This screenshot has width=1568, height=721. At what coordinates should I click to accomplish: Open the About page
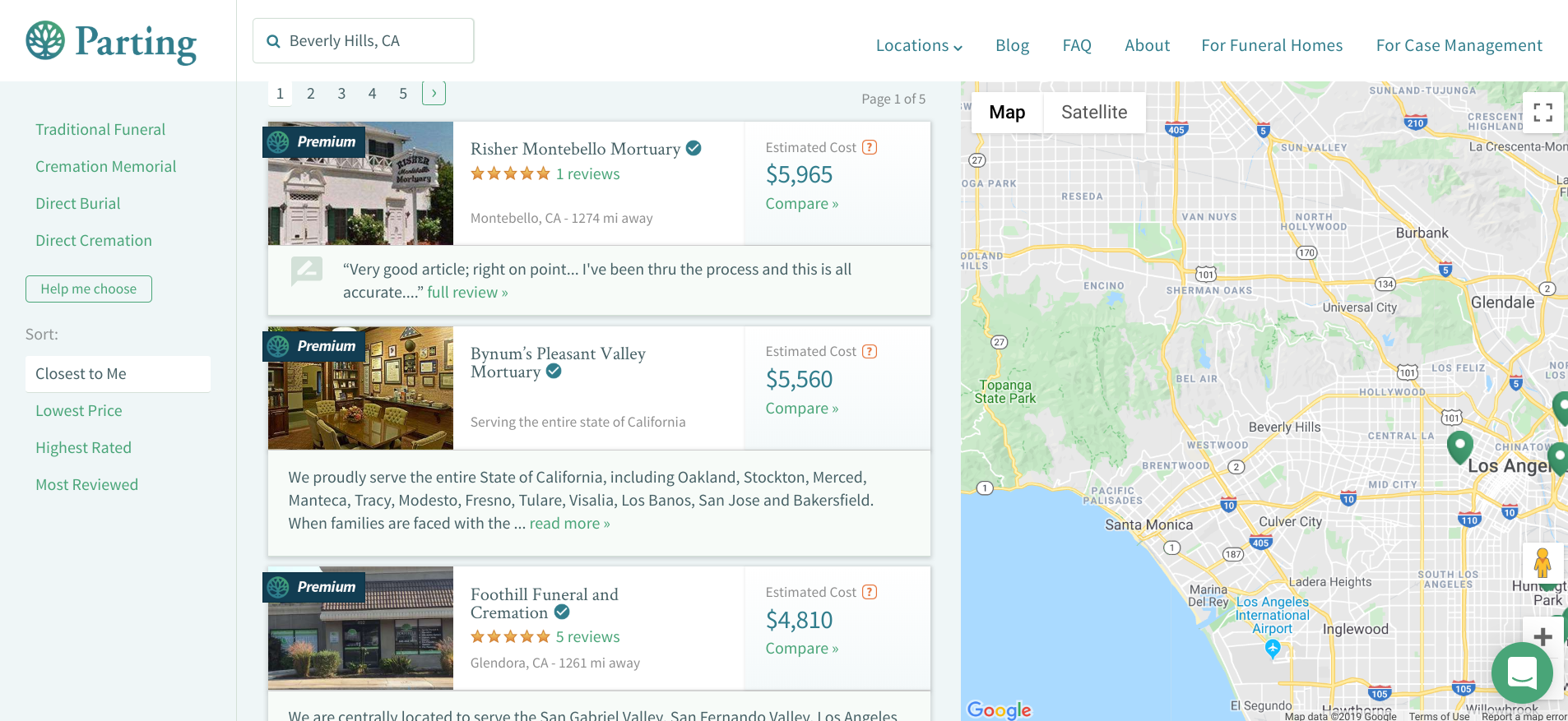[x=1147, y=45]
